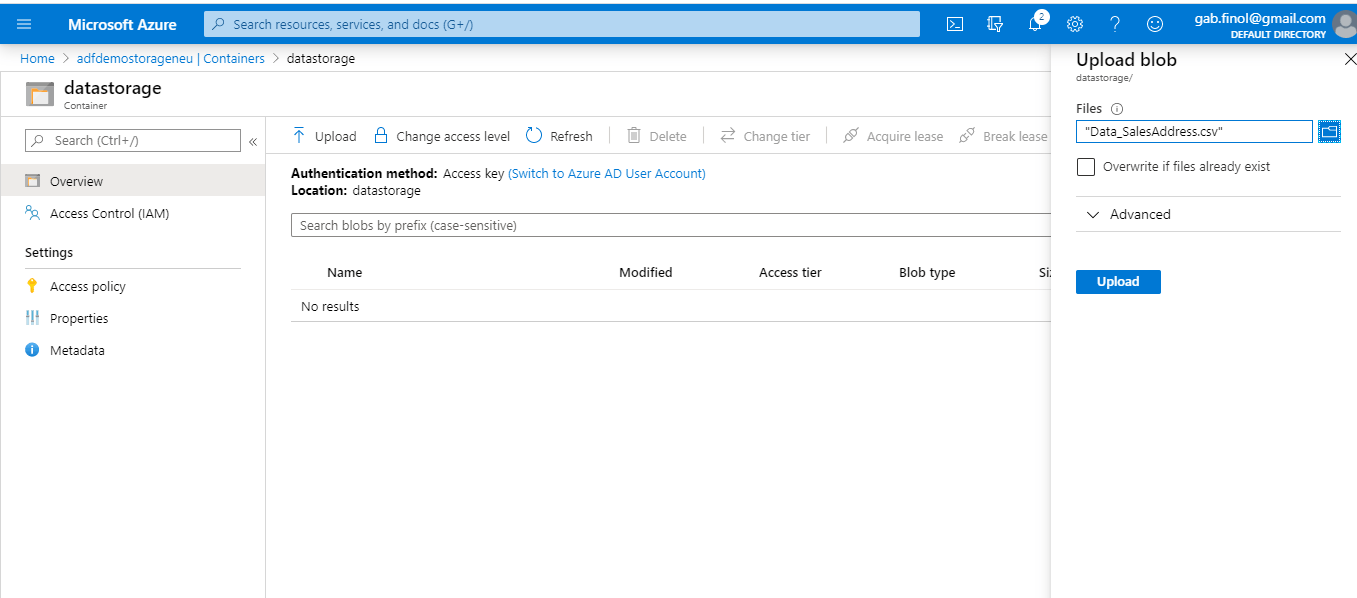The image size is (1357, 598).
Task: Open portal settings gear
Action: point(1075,24)
